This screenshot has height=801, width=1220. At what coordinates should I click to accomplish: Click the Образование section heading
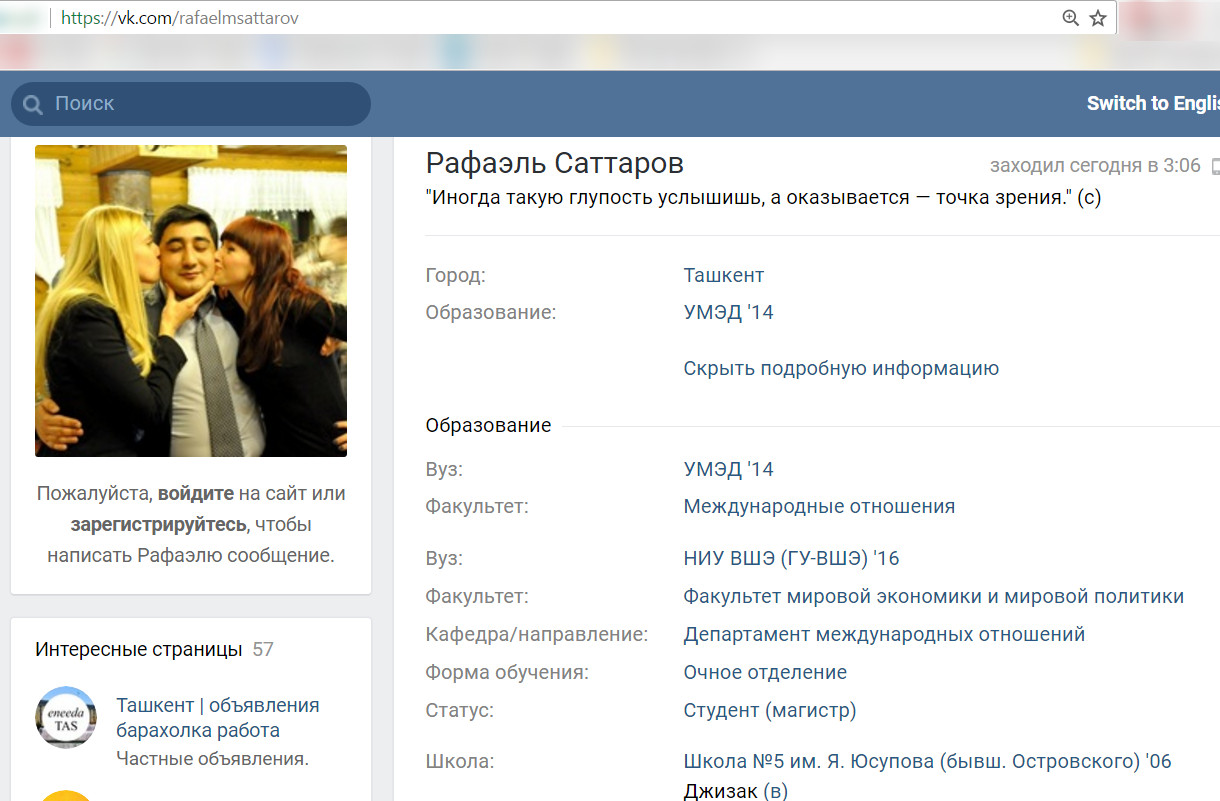pos(488,425)
